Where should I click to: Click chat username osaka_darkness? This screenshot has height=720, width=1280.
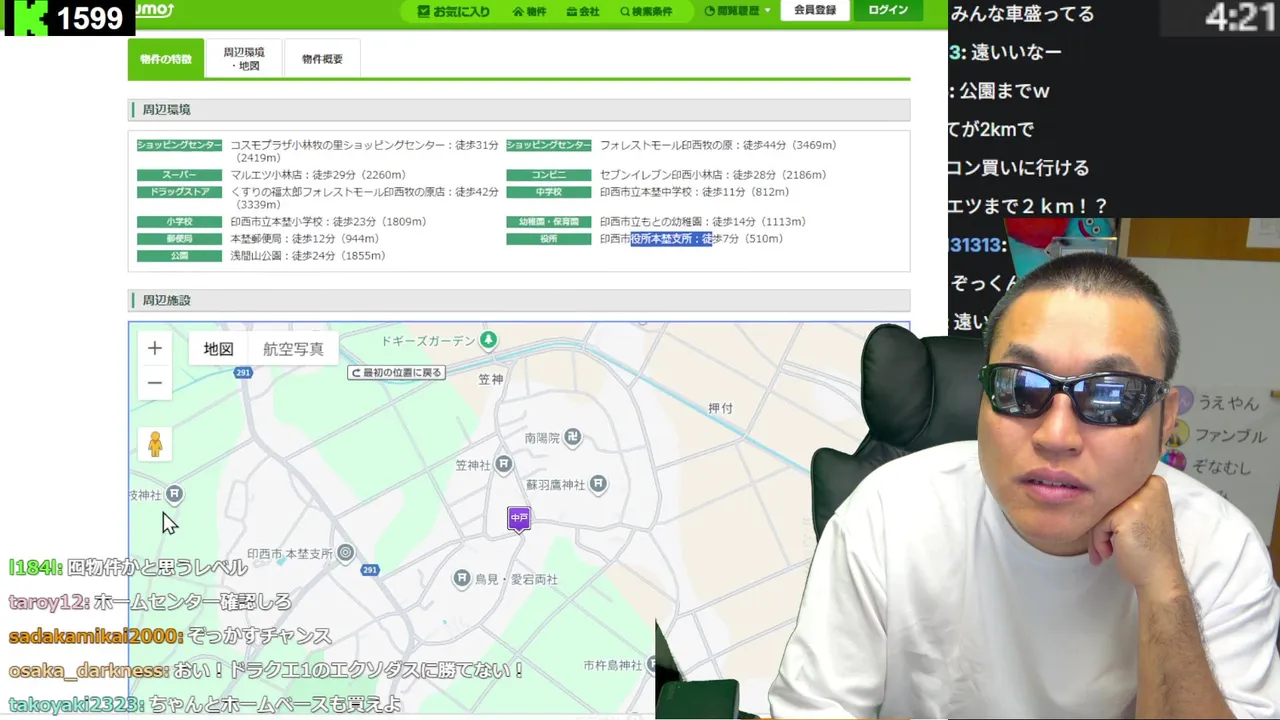click(x=88, y=670)
